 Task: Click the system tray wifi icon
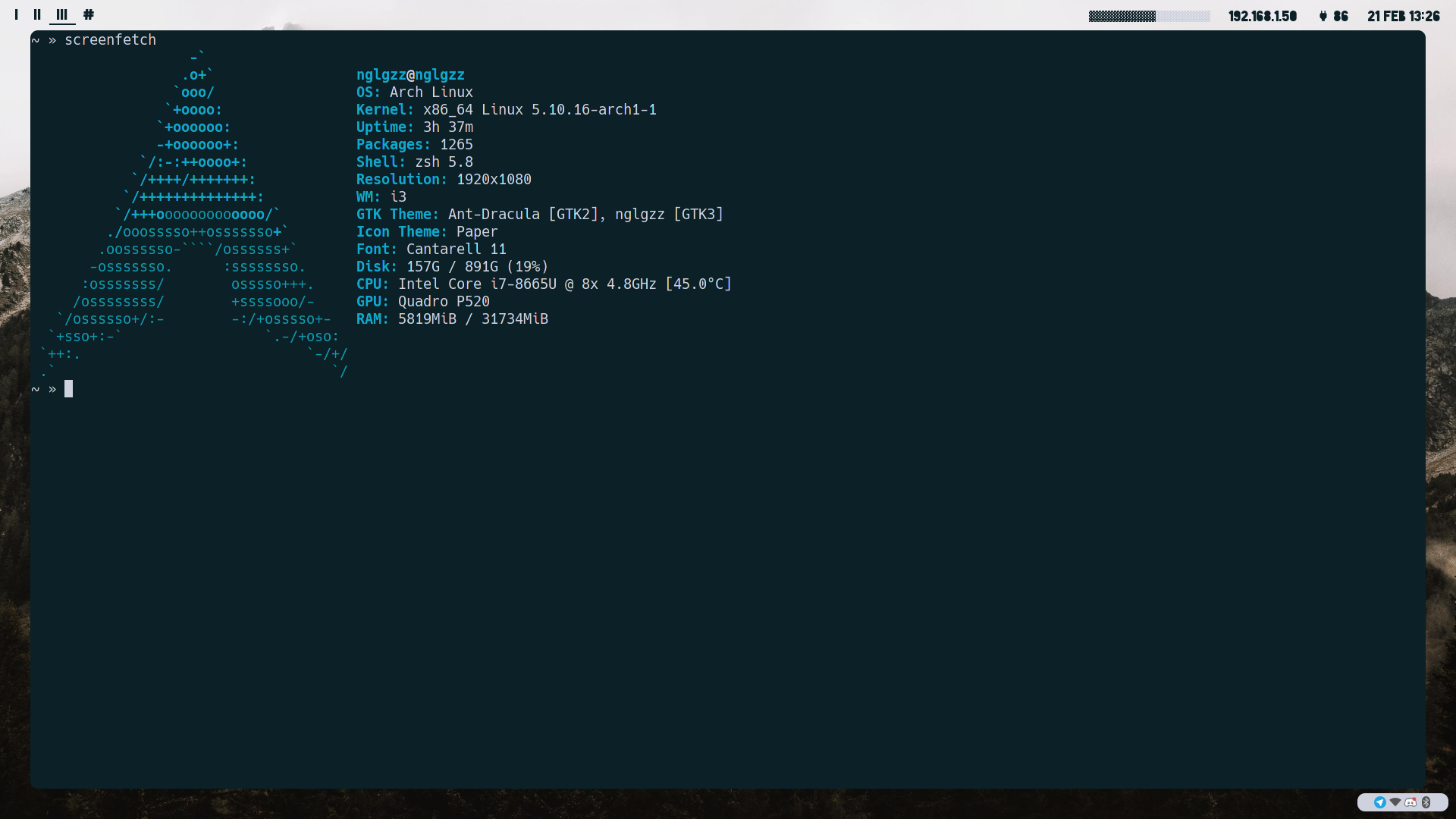[x=1395, y=802]
